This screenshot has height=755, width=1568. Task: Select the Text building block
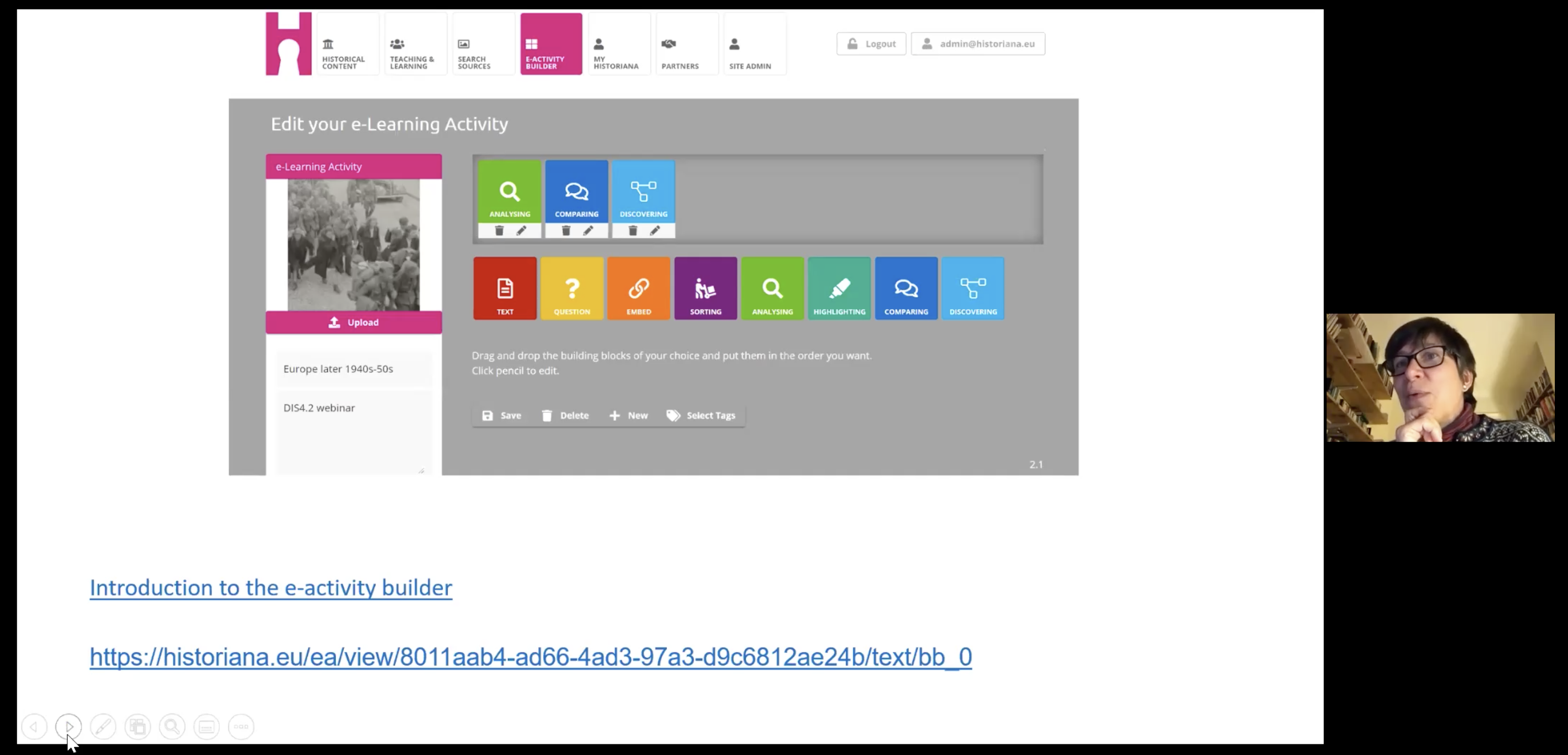coord(504,288)
